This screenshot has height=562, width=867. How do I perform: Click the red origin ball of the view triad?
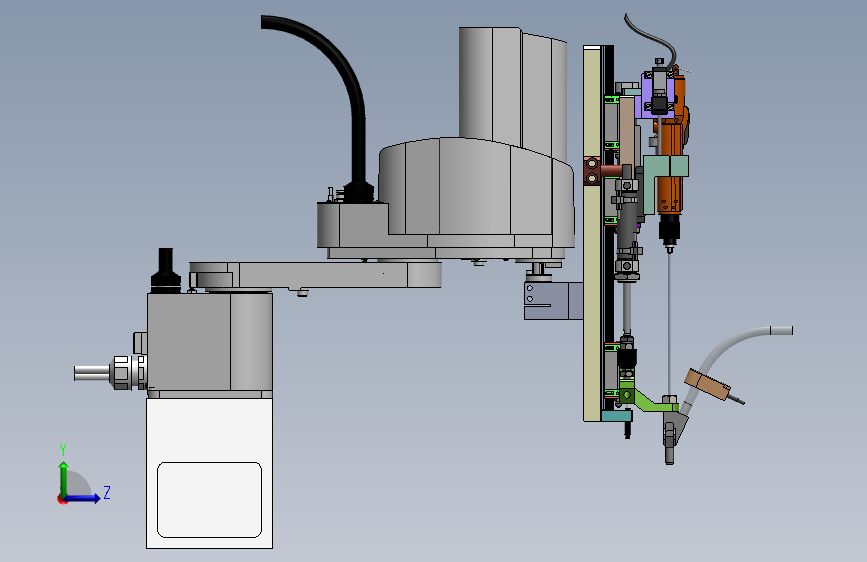click(62, 499)
